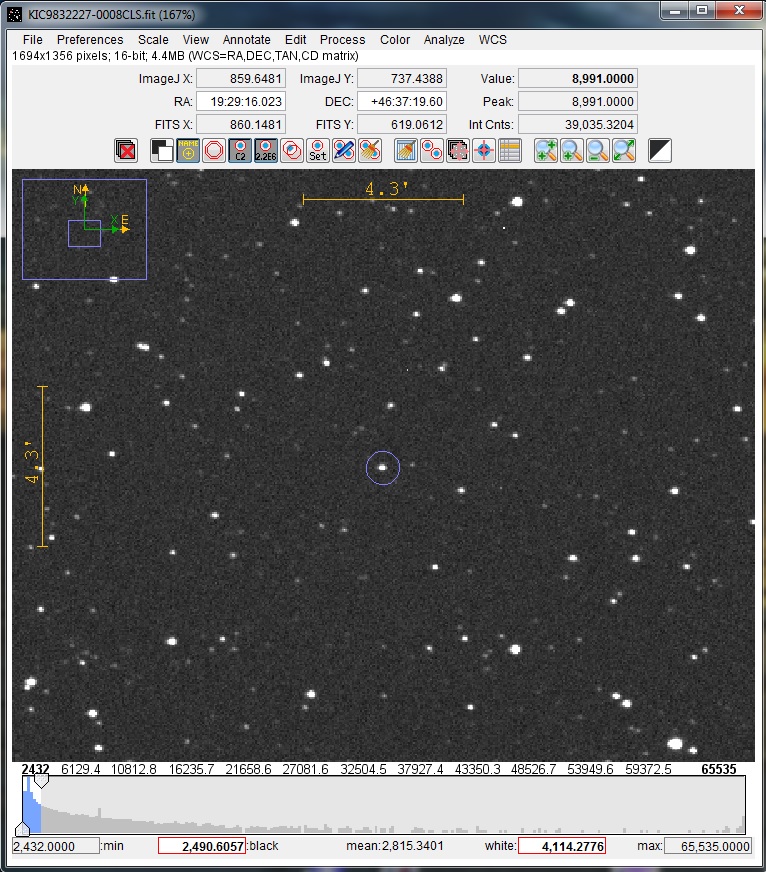Viewport: 766px width, 872px height.
Task: Click the black level value field
Action: [x=202, y=846]
